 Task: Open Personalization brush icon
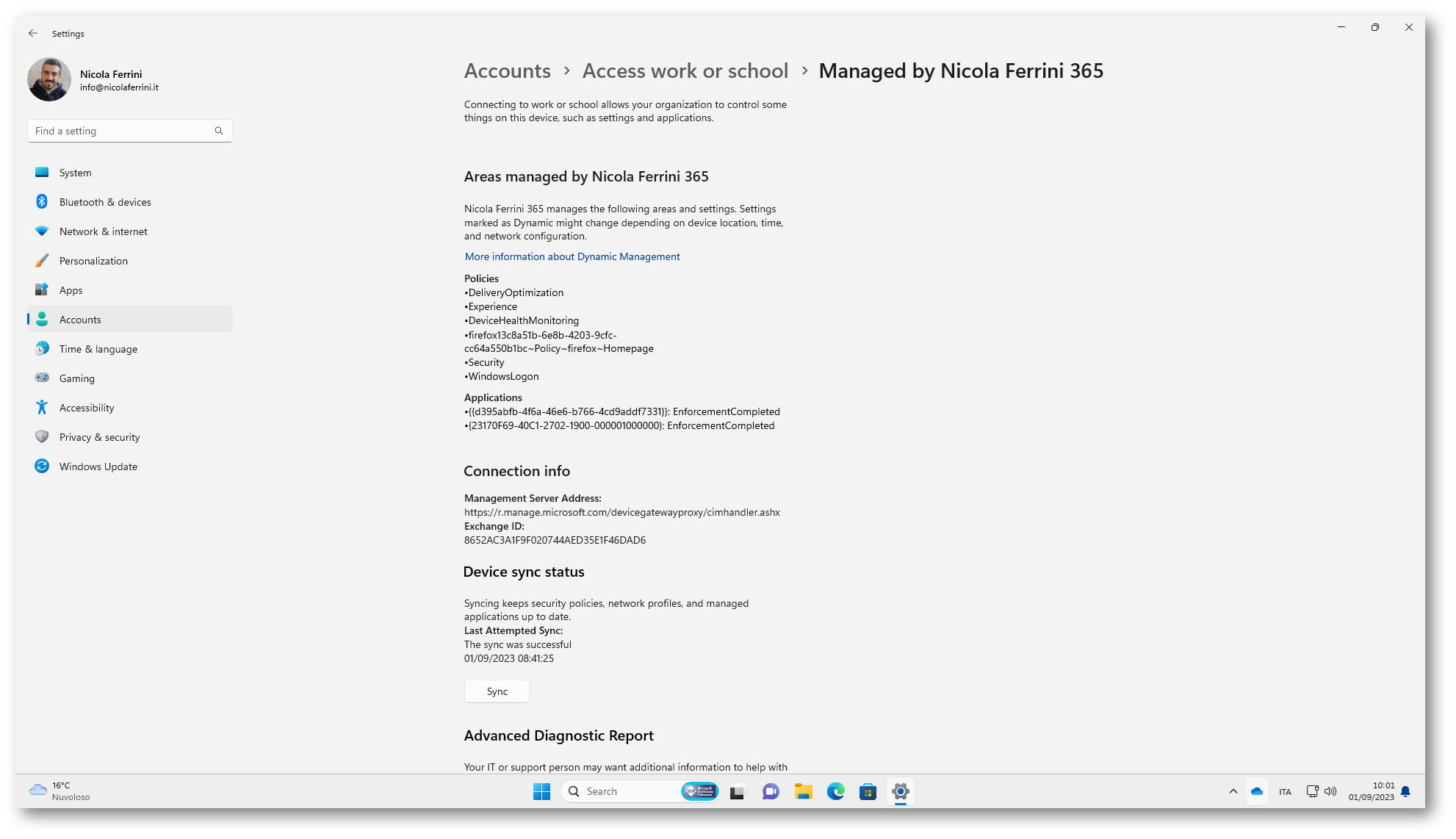click(42, 261)
